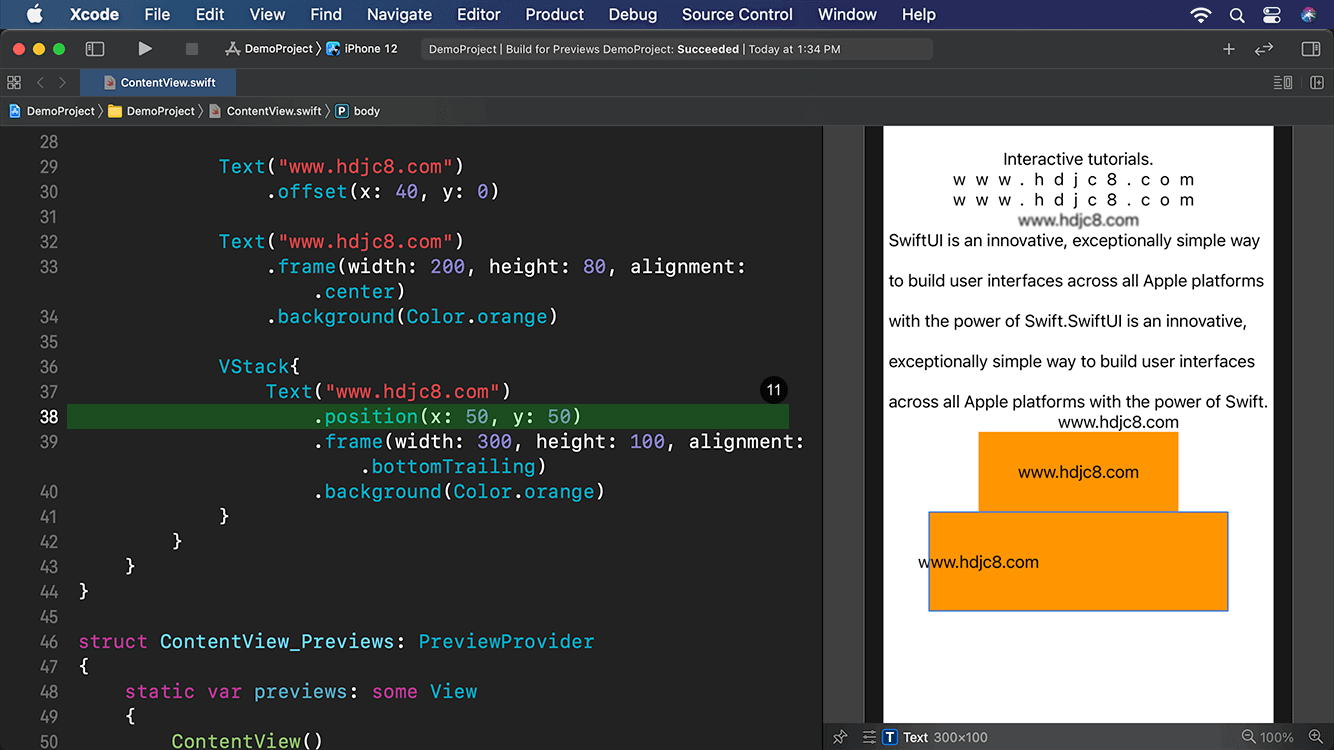Click ContentView() on line 50

coord(247,741)
